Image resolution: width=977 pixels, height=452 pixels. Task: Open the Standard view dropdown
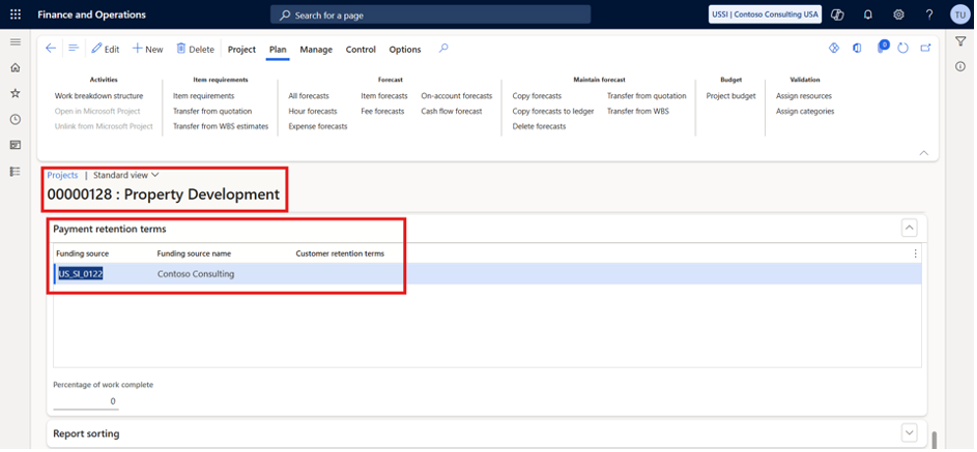click(x=126, y=175)
